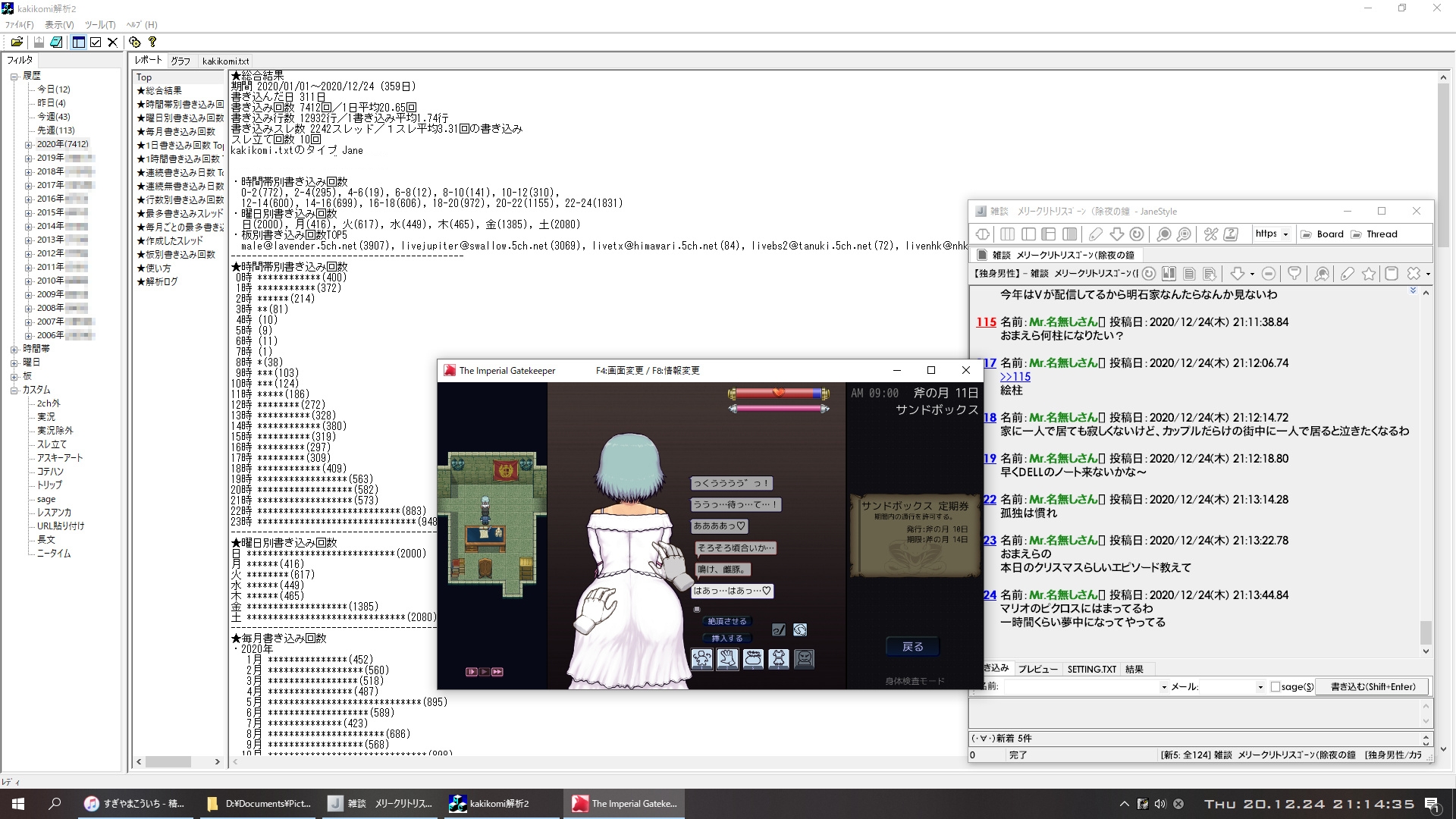The width and height of the screenshot is (1456, 819).
Task: Click the message body text area in JaneStyle
Action: [x=1194, y=714]
